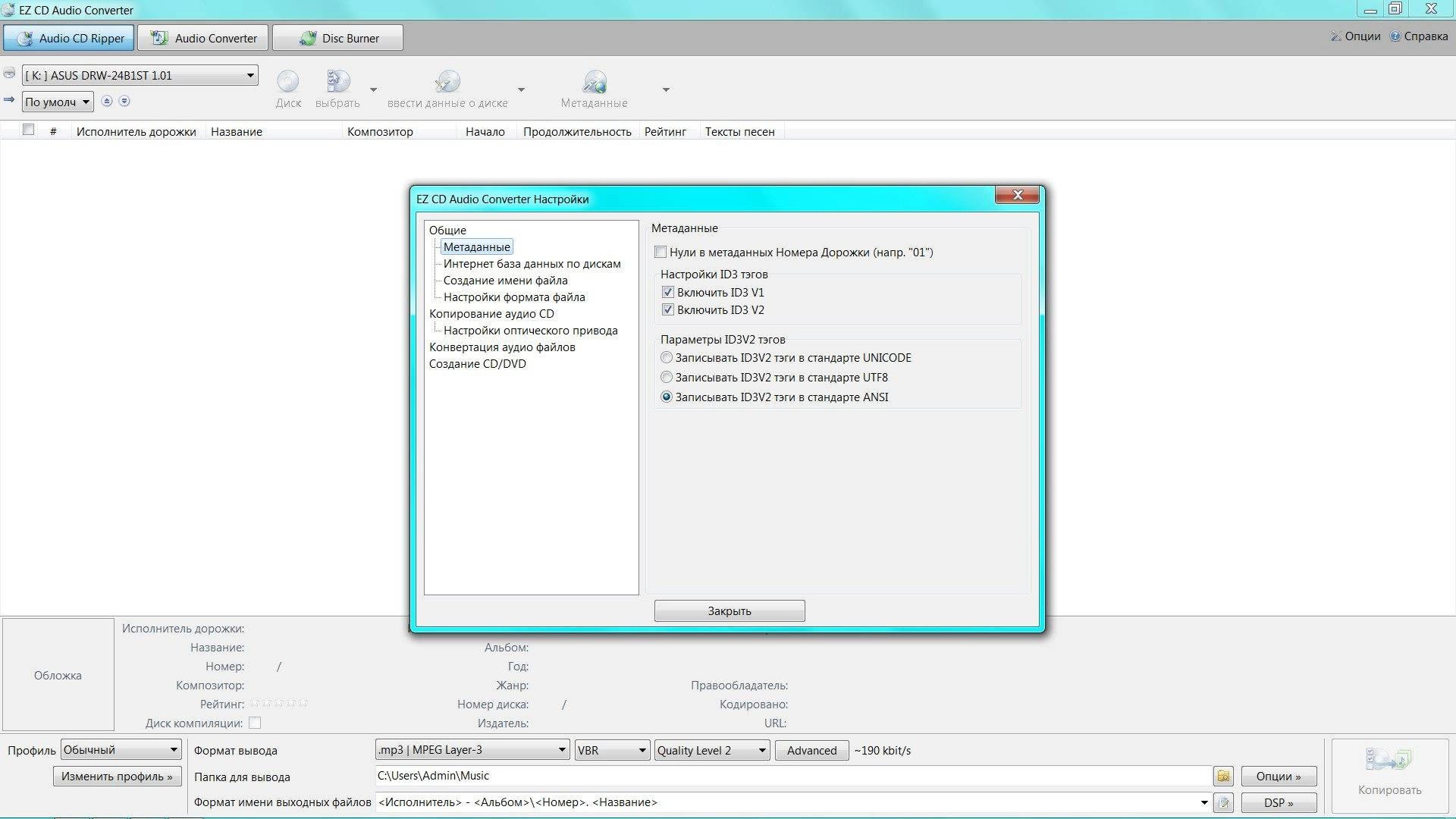Screen dimensions: 1456x819
Task: Set the rating stars field
Action: [x=279, y=704]
